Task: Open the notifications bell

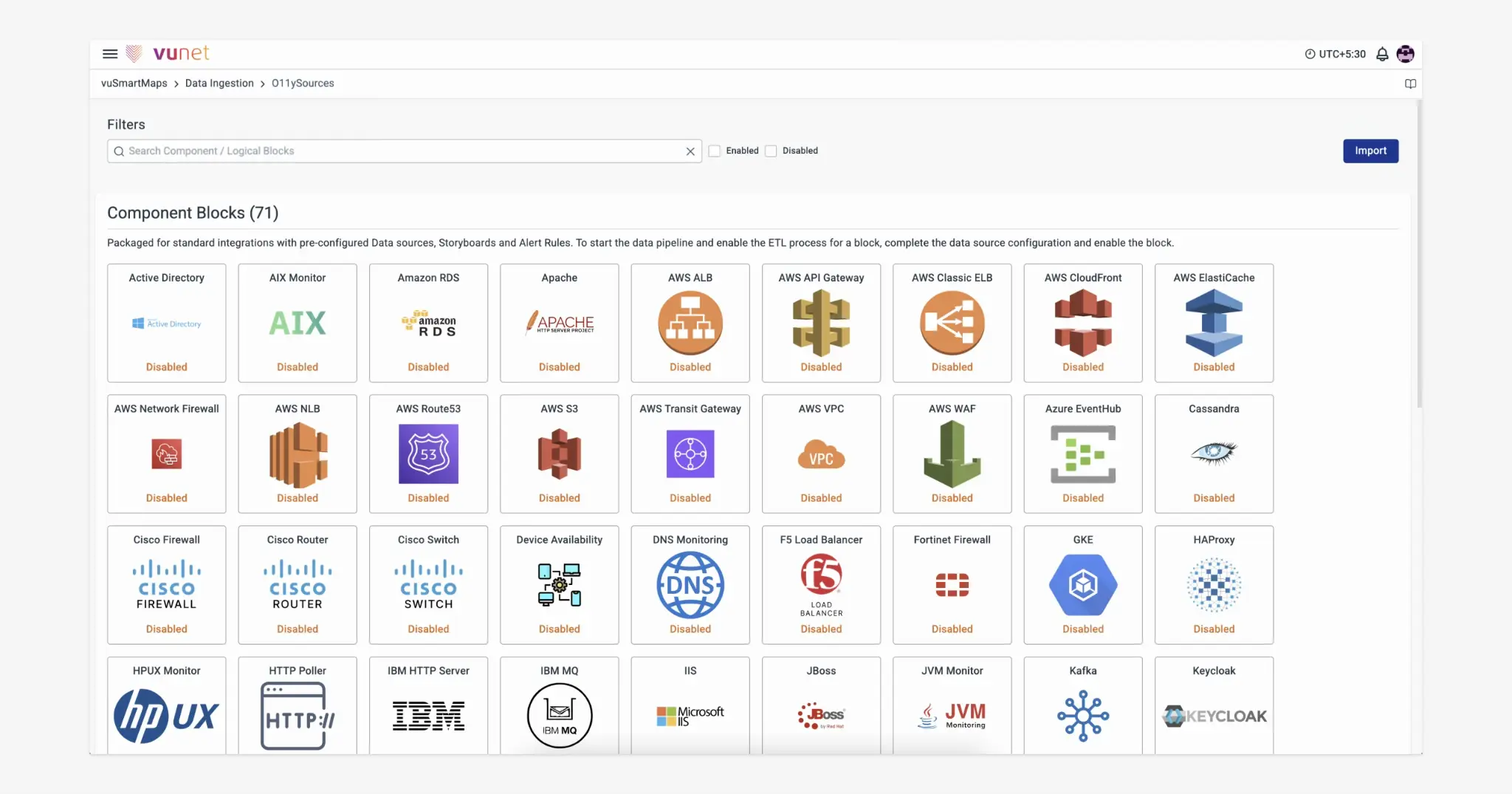Action: tap(1382, 54)
